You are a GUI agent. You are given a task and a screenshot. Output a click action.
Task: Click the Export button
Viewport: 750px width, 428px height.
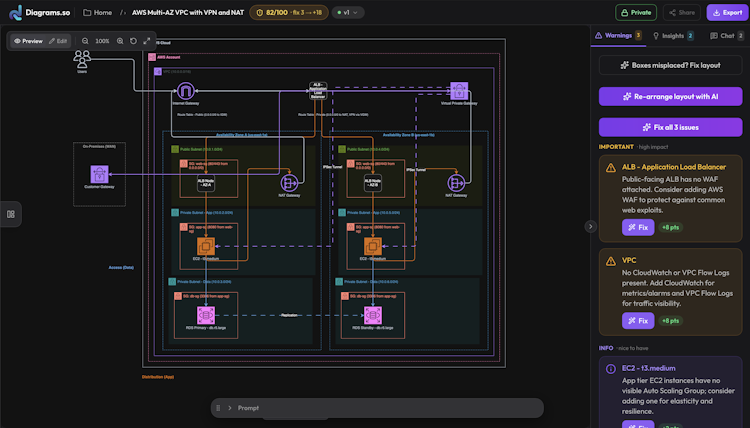click(727, 12)
